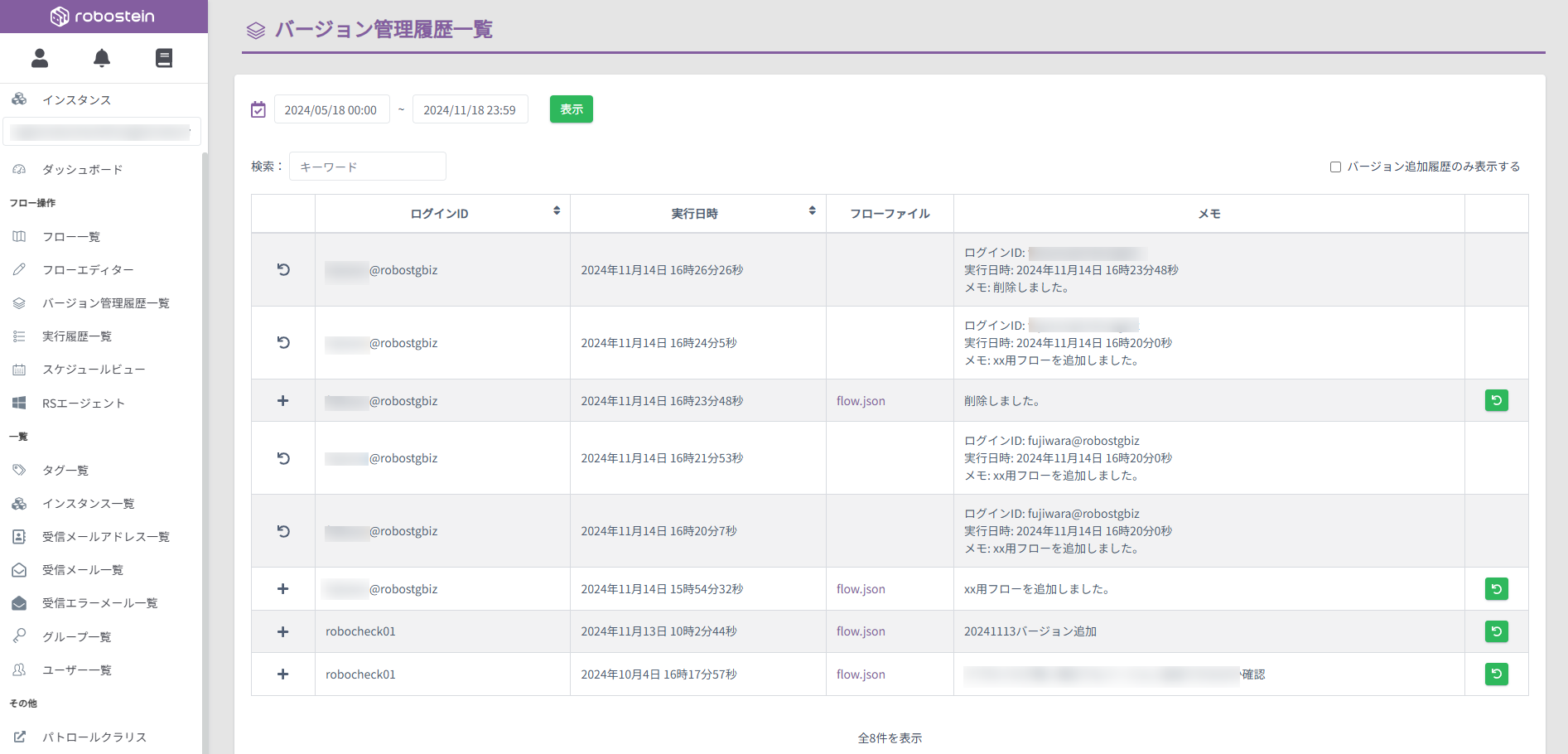Click the robostein logo
The height and width of the screenshot is (754, 1568).
click(x=103, y=17)
